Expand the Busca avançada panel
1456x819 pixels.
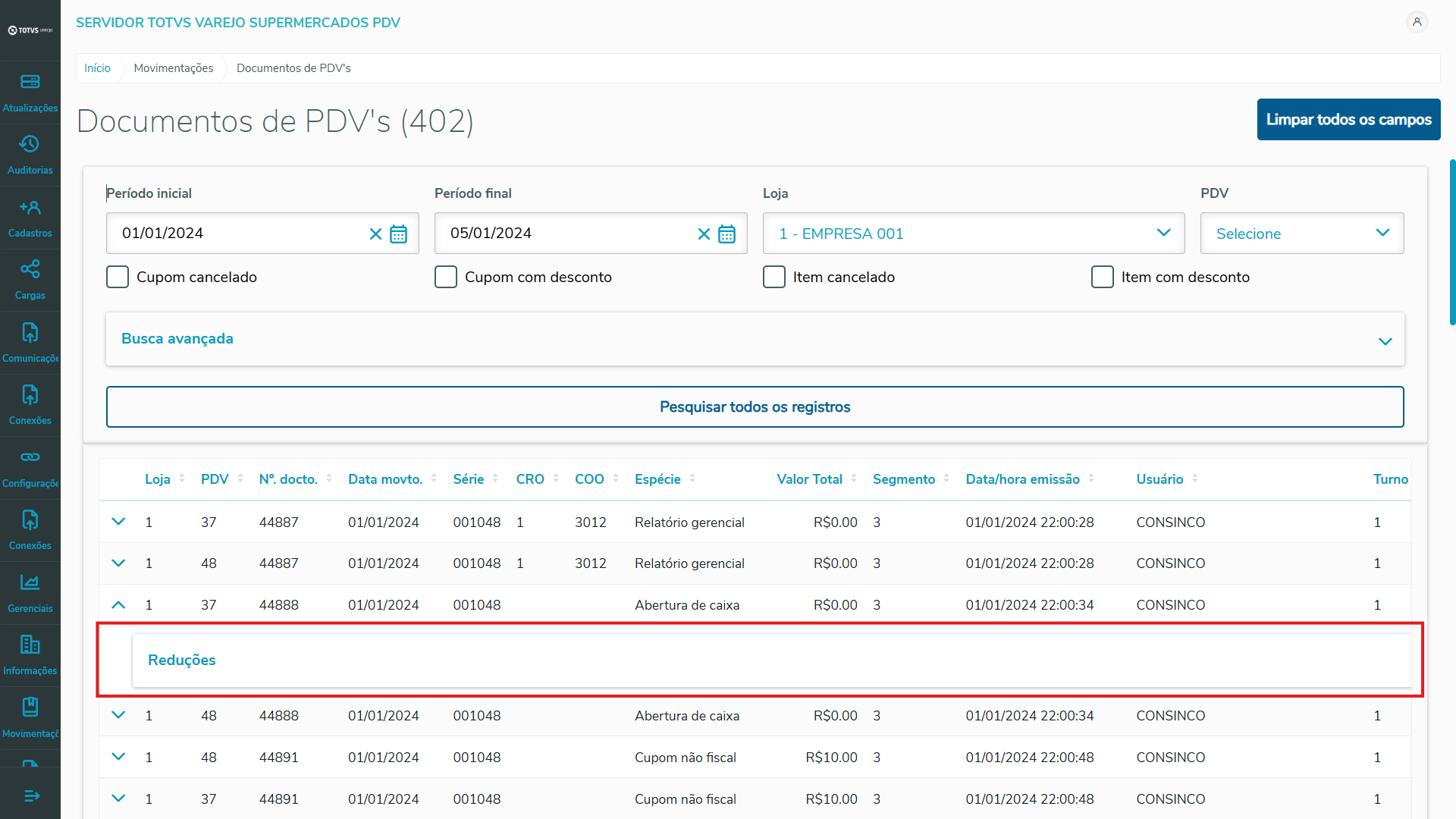[x=755, y=339]
